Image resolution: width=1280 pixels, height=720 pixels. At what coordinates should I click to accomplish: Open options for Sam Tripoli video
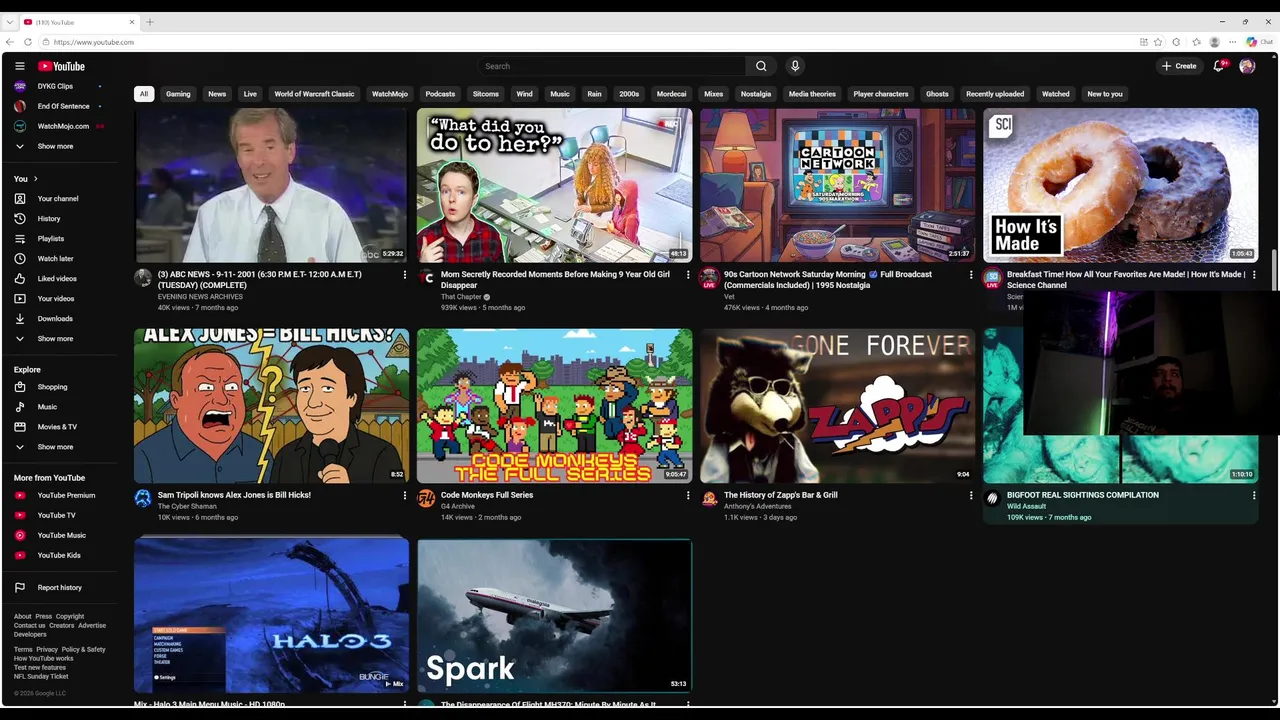pyautogui.click(x=405, y=495)
